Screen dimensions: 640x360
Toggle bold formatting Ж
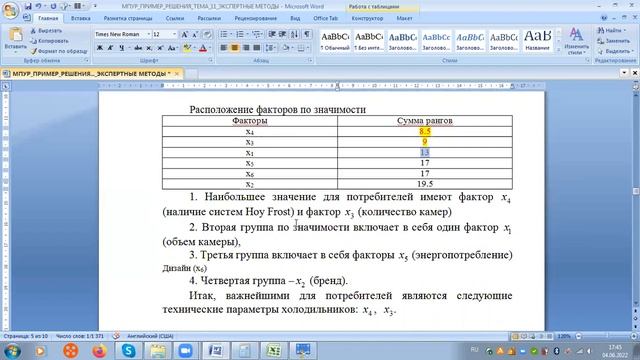100,48
